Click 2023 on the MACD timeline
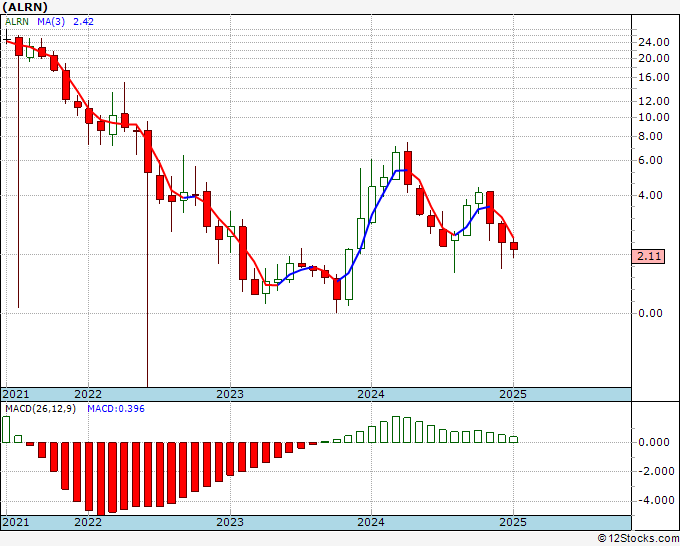This screenshot has height=546, width=680. [x=230, y=522]
